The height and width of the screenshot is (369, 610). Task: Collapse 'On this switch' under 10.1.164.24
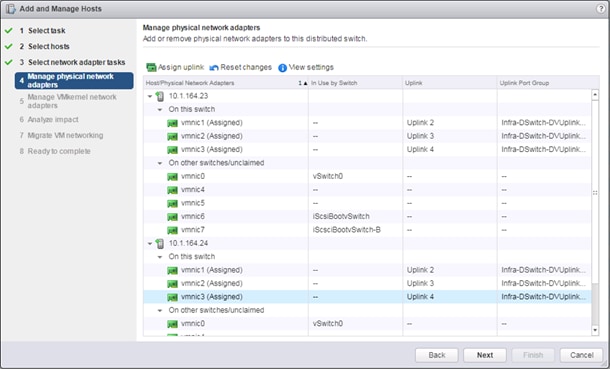[160, 257]
